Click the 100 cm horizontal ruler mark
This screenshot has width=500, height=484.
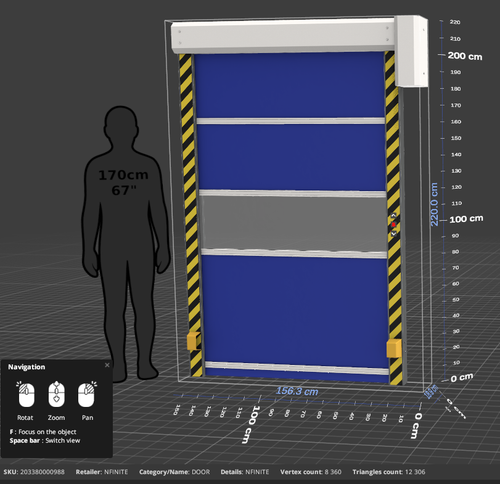[251, 424]
